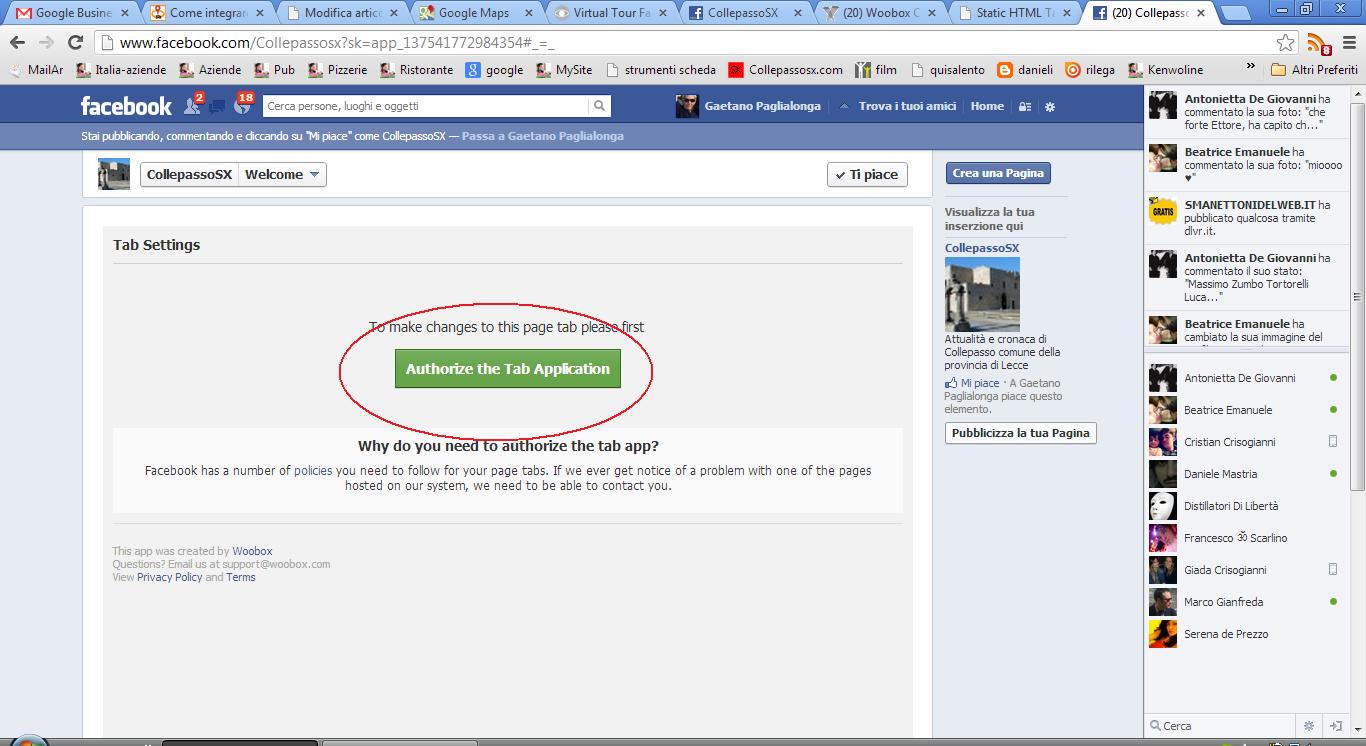
Task: Click 'Mi piace' link under the ad
Action: 980,383
